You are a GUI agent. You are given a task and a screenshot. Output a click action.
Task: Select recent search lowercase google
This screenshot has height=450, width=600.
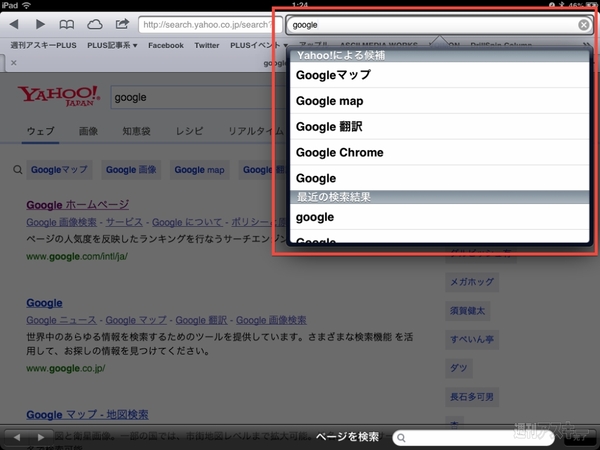click(439, 217)
